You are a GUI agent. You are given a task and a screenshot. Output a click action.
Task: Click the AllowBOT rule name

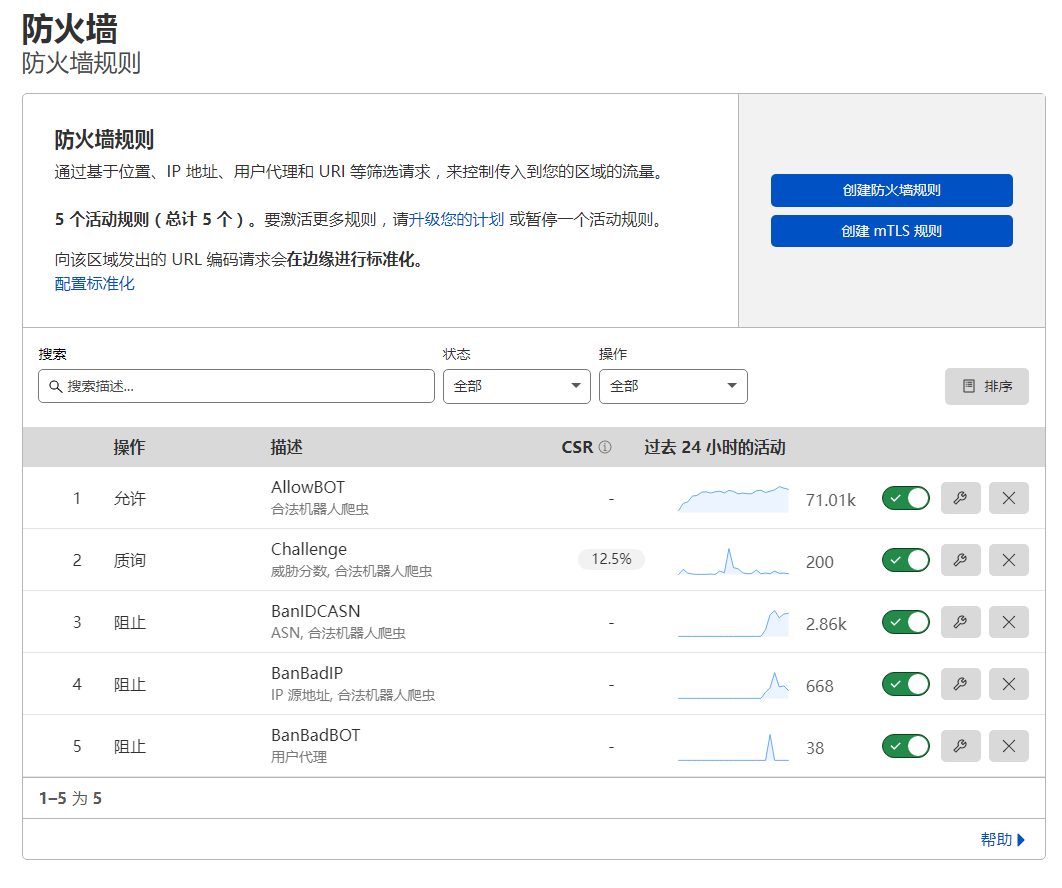tap(307, 487)
